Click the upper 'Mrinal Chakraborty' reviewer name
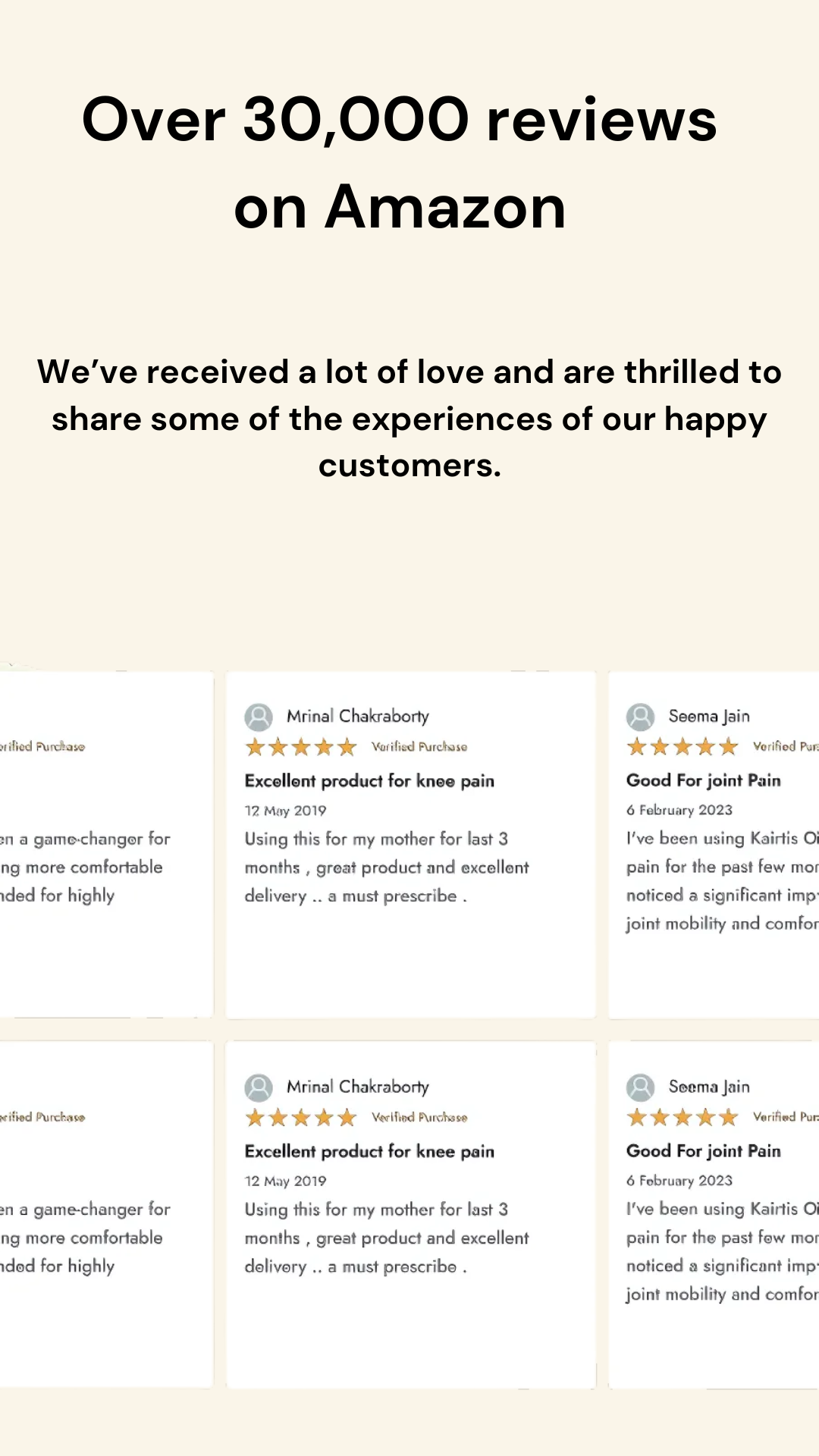This screenshot has height=1456, width=819. coord(358,717)
